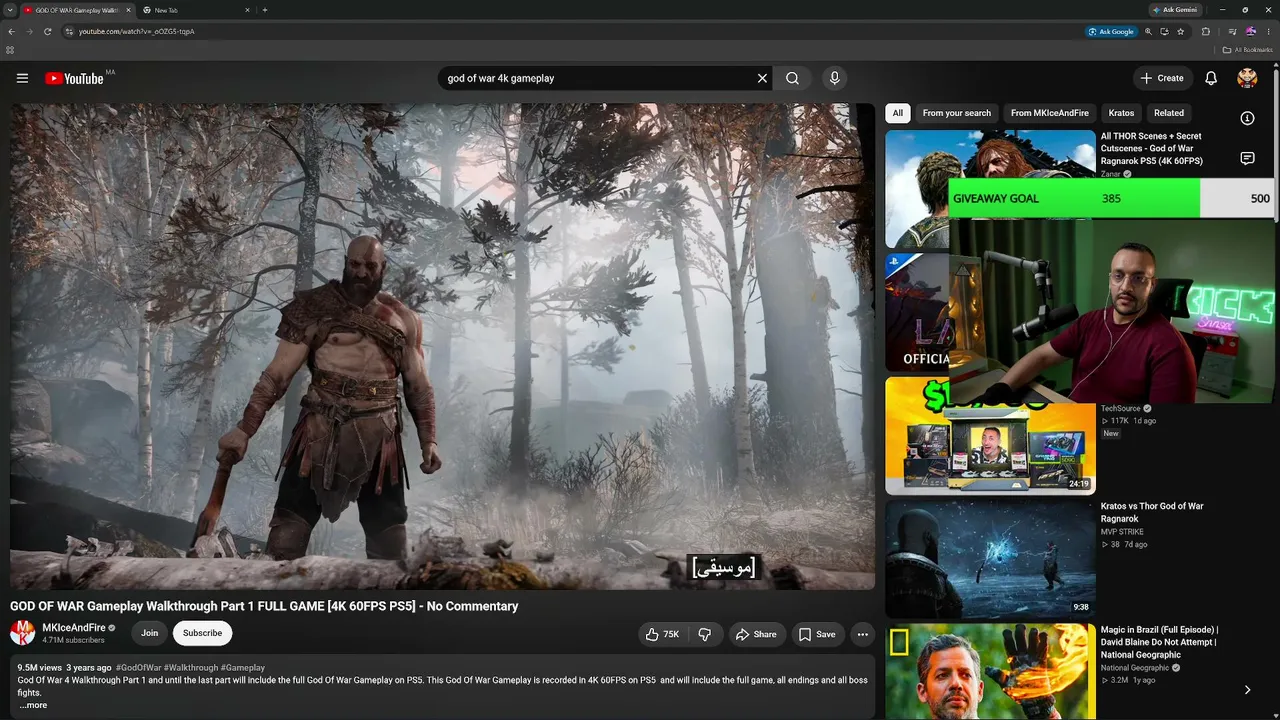Open the page zoom indicator
The width and height of the screenshot is (1280, 720).
[x=1148, y=31]
